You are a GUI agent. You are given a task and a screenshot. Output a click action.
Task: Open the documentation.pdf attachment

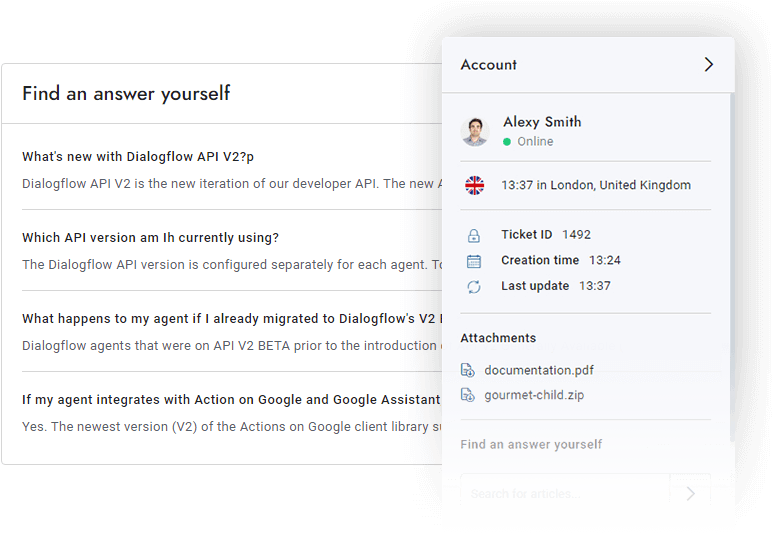[540, 371]
